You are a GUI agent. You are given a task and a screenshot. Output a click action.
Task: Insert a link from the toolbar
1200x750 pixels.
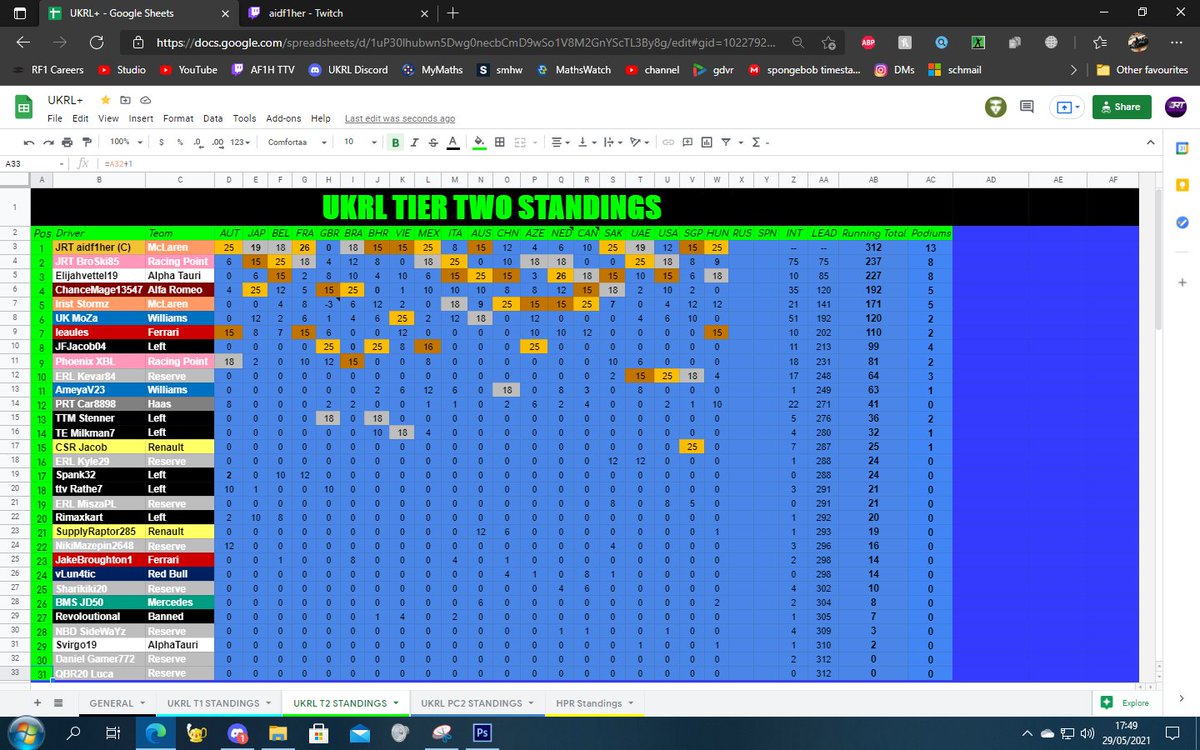tap(668, 142)
